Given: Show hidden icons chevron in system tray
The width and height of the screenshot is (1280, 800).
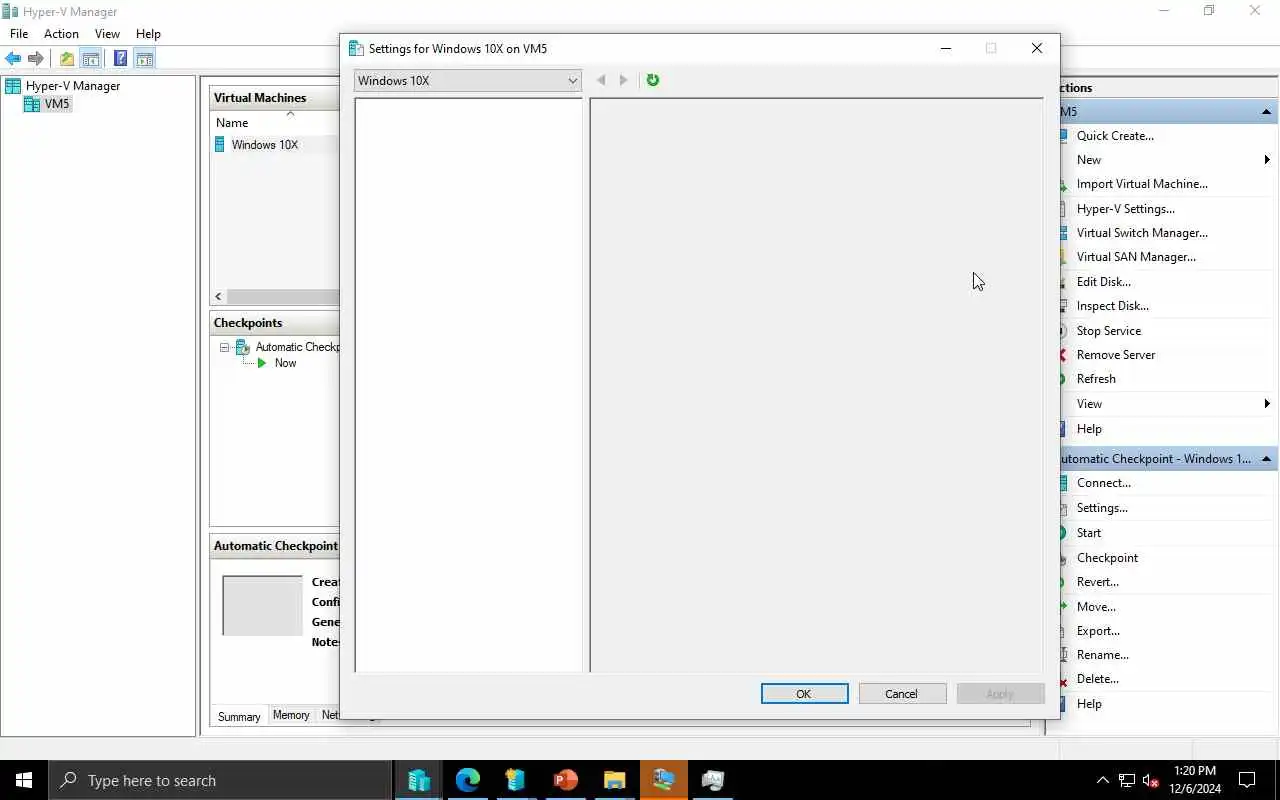Looking at the screenshot, I should [x=1102, y=780].
